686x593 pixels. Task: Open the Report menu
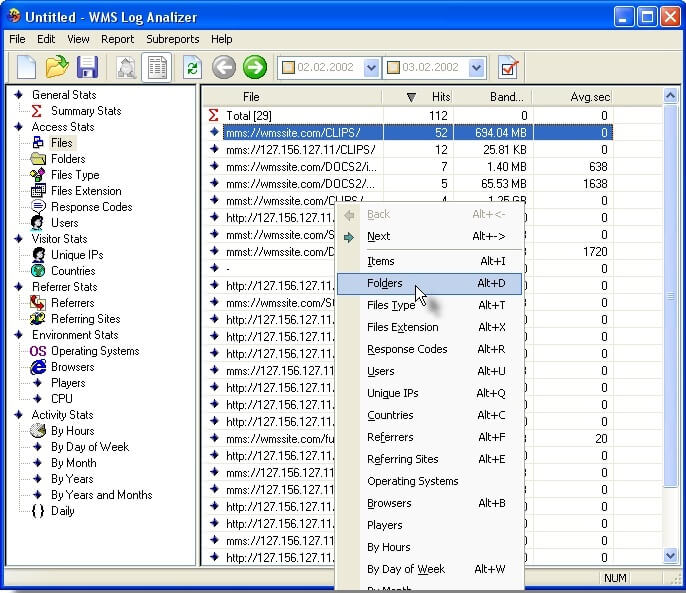point(117,39)
